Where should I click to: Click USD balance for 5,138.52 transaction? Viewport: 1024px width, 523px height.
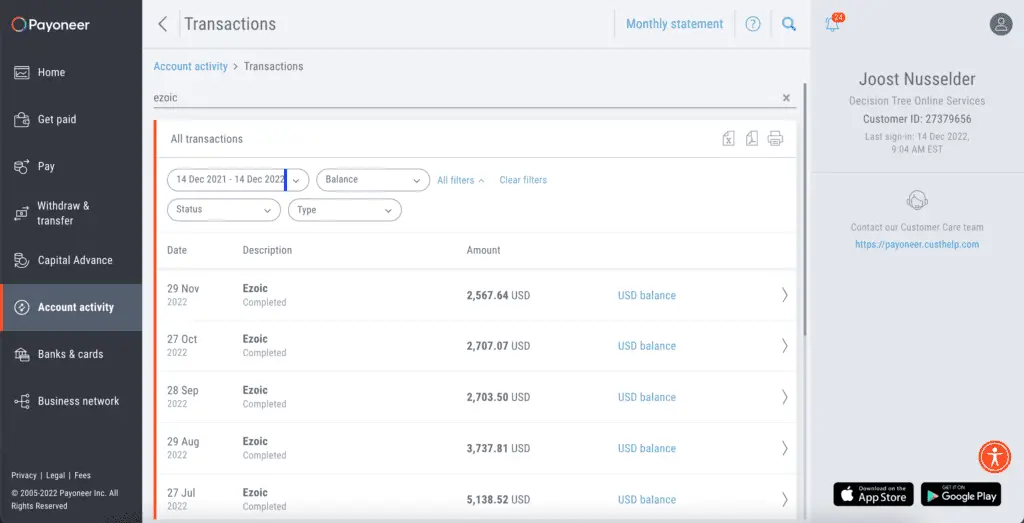click(647, 499)
